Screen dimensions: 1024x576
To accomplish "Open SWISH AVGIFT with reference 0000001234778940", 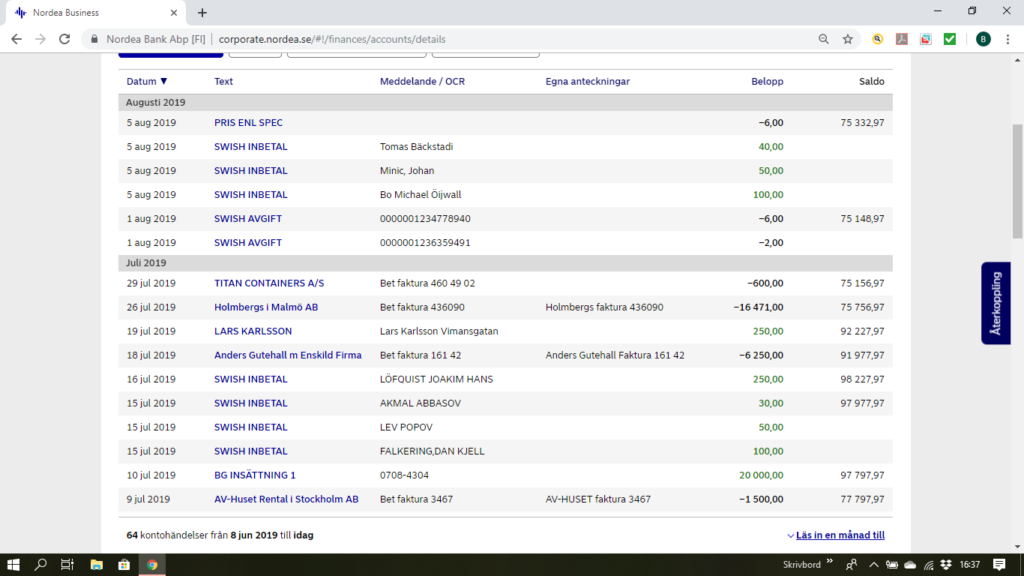I will point(248,219).
